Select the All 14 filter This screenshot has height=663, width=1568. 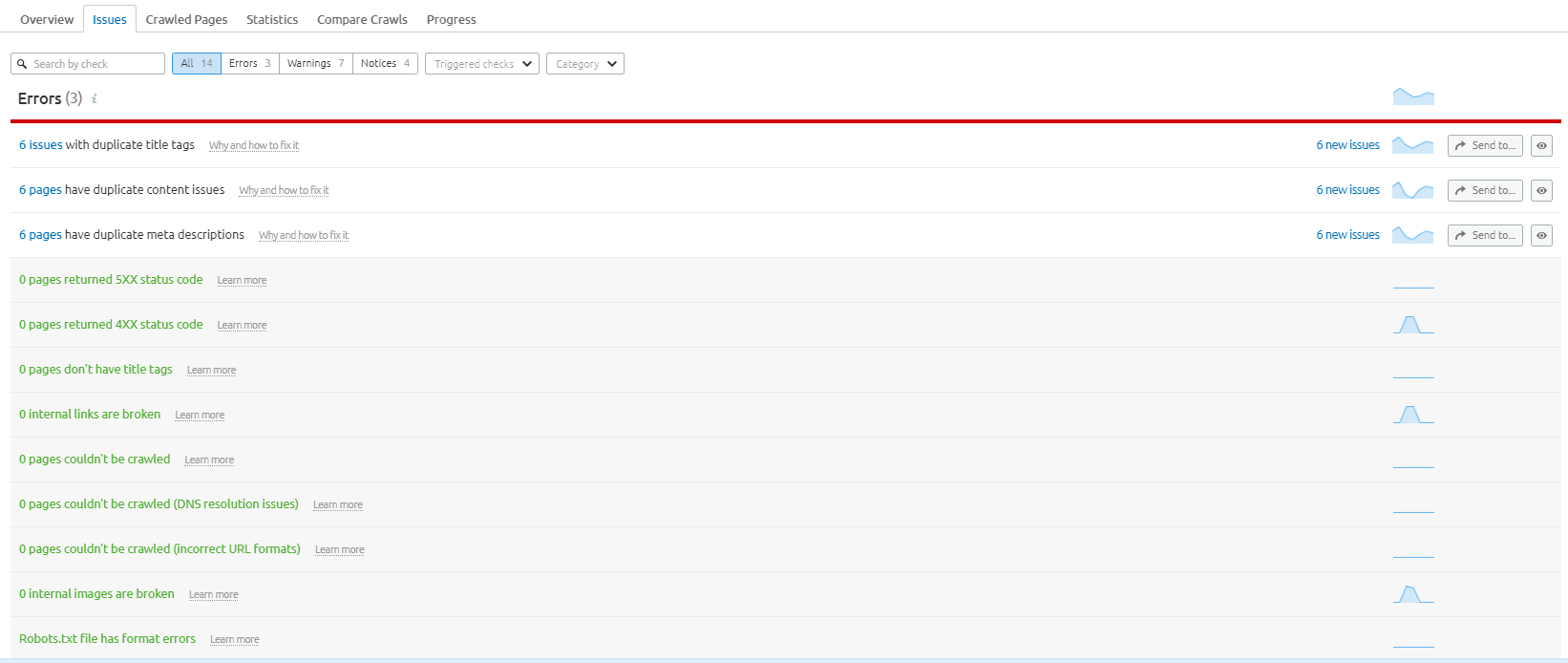point(197,63)
